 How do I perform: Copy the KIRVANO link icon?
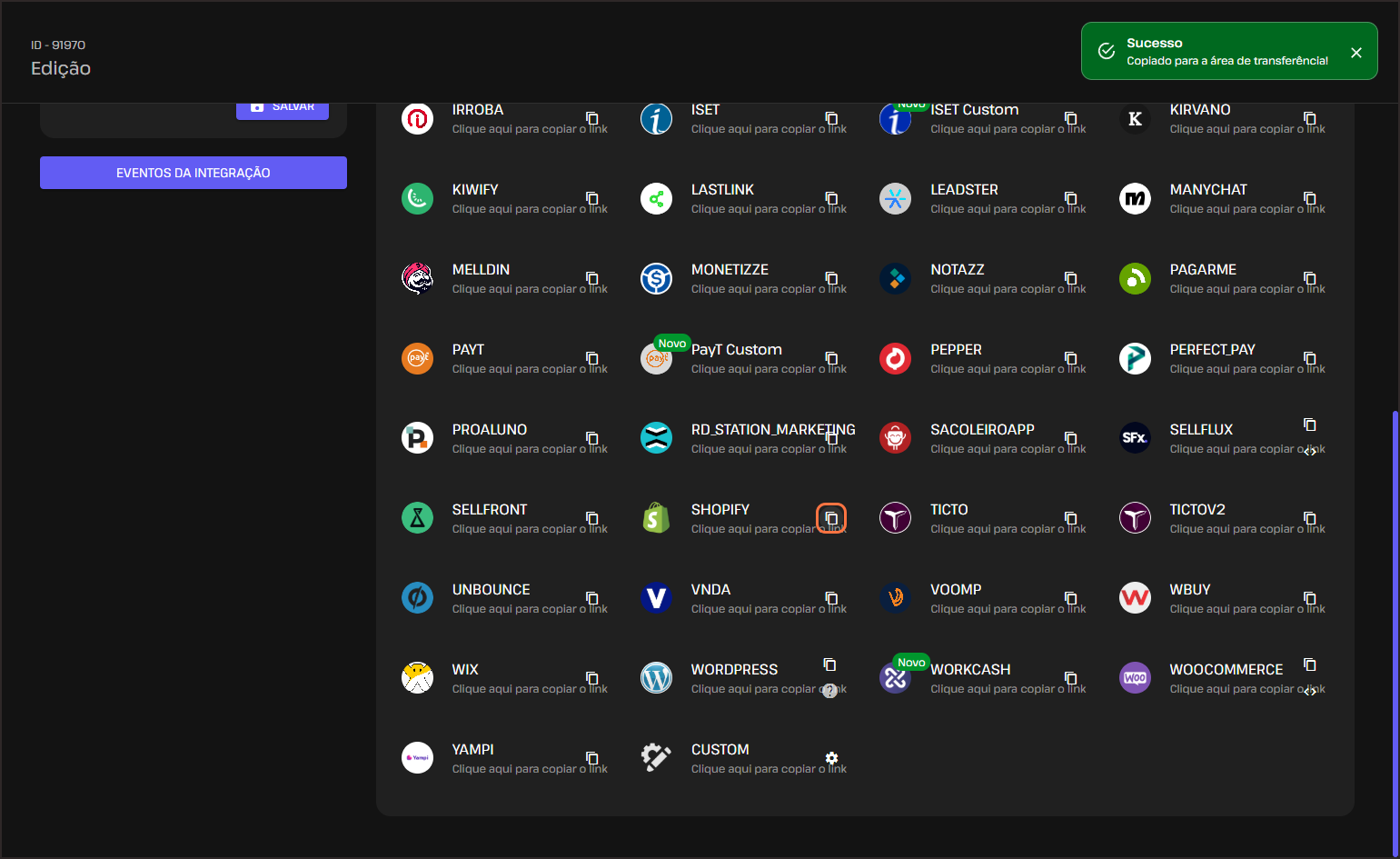tap(1310, 118)
